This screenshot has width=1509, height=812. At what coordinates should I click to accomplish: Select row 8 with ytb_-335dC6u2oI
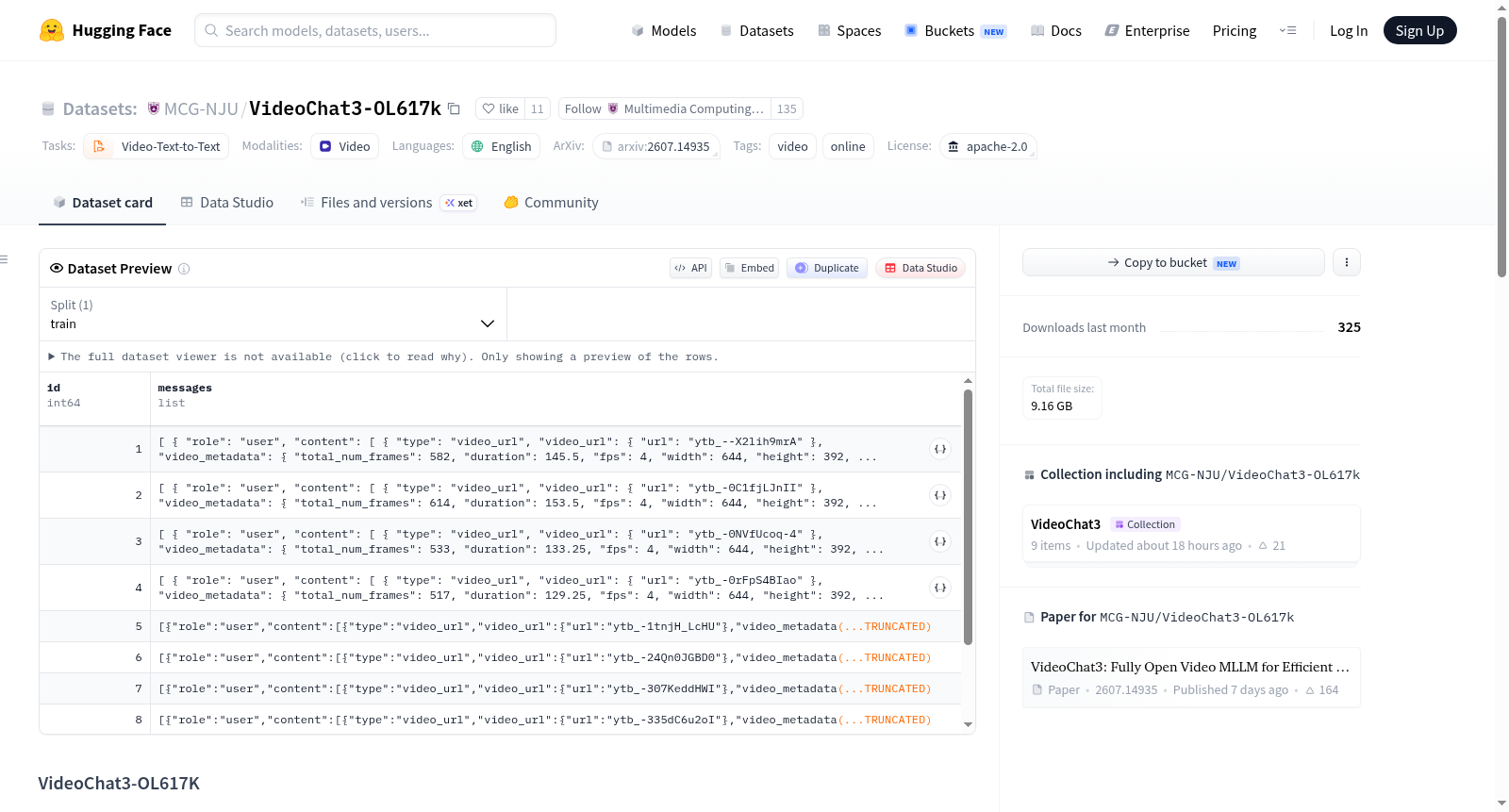coord(500,720)
